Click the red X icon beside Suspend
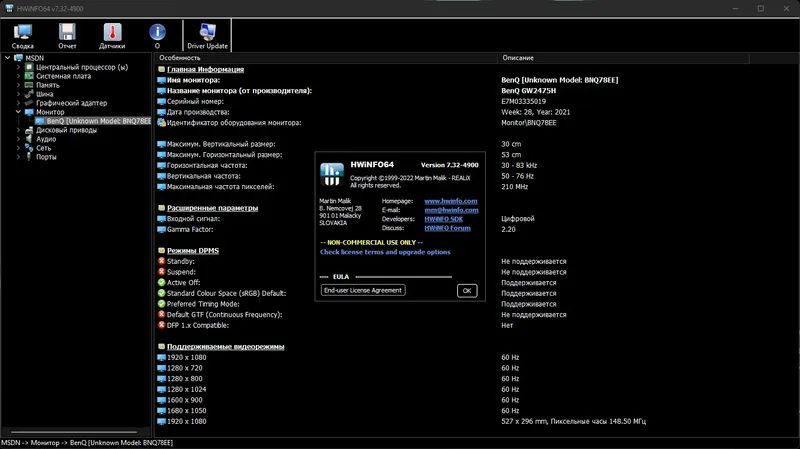 [161, 272]
